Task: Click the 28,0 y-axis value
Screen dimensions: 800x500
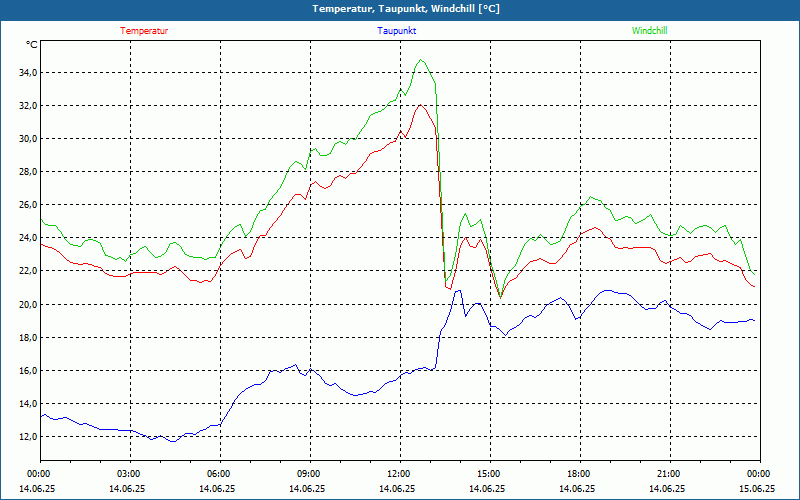Action: 28,171
